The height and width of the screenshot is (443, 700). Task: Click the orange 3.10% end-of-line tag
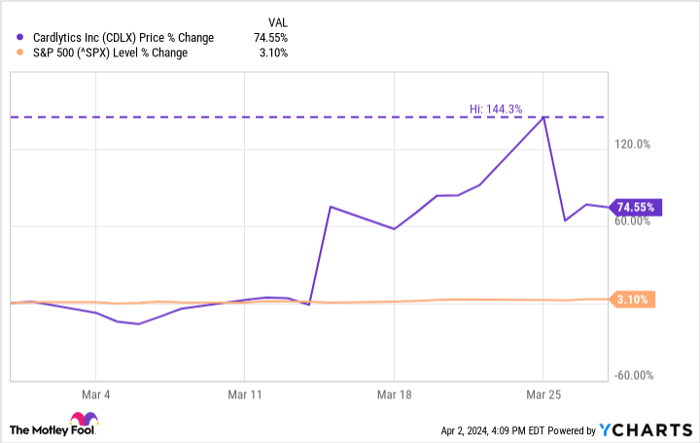pyautogui.click(x=635, y=299)
